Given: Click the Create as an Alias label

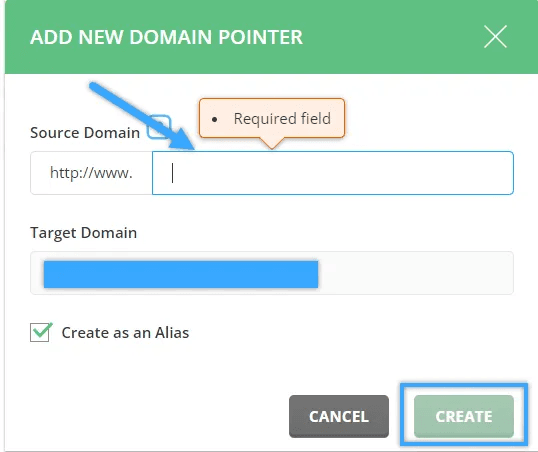Looking at the screenshot, I should pos(125,333).
